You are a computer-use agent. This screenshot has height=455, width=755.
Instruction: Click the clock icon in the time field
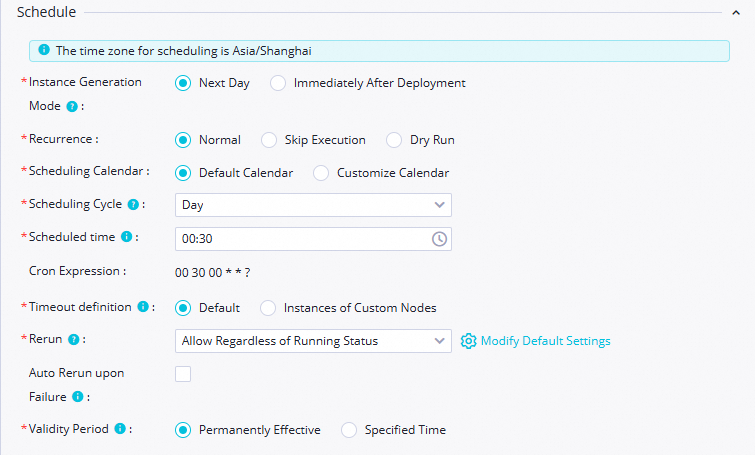coord(439,239)
